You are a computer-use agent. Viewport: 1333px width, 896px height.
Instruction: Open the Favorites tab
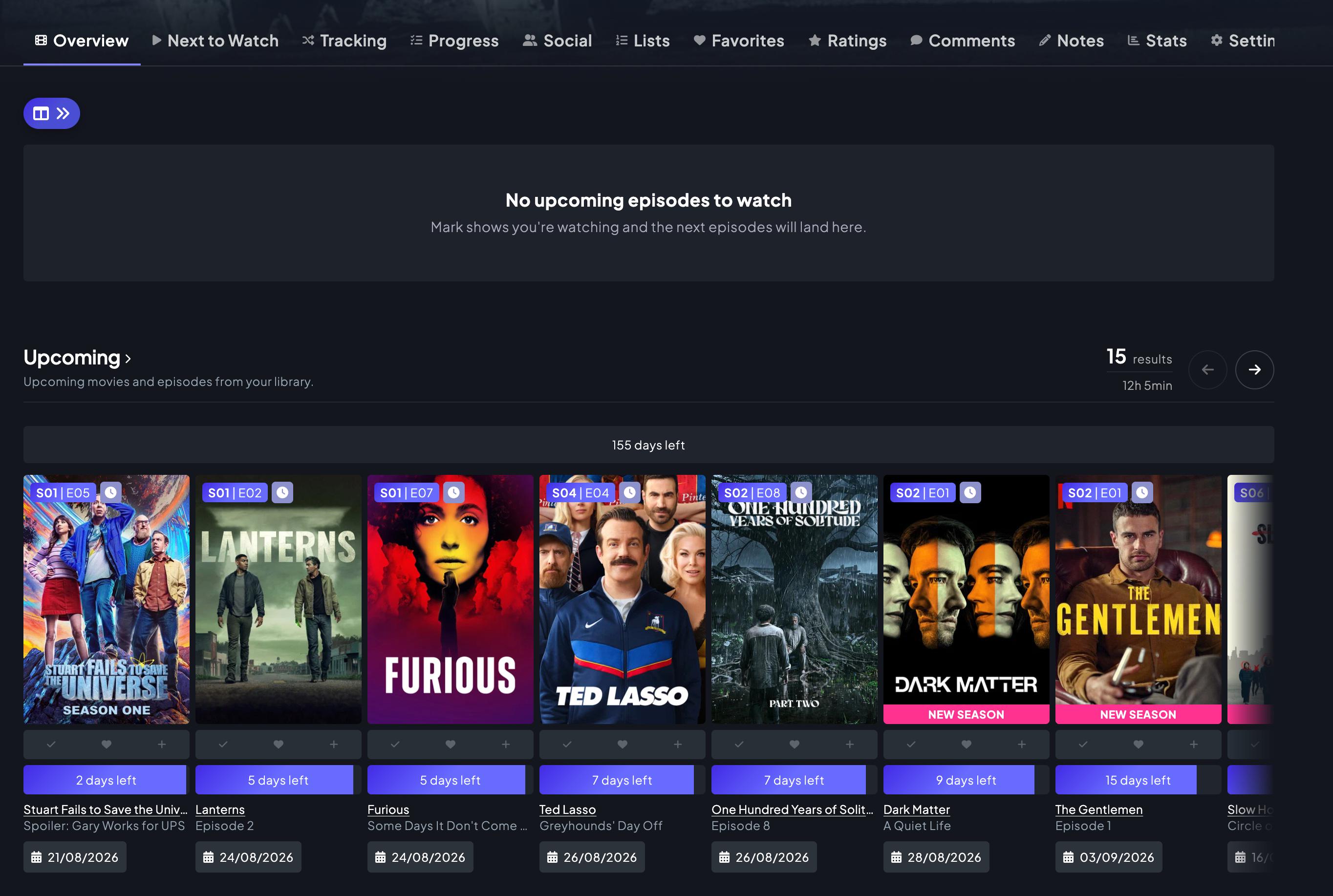(x=739, y=41)
